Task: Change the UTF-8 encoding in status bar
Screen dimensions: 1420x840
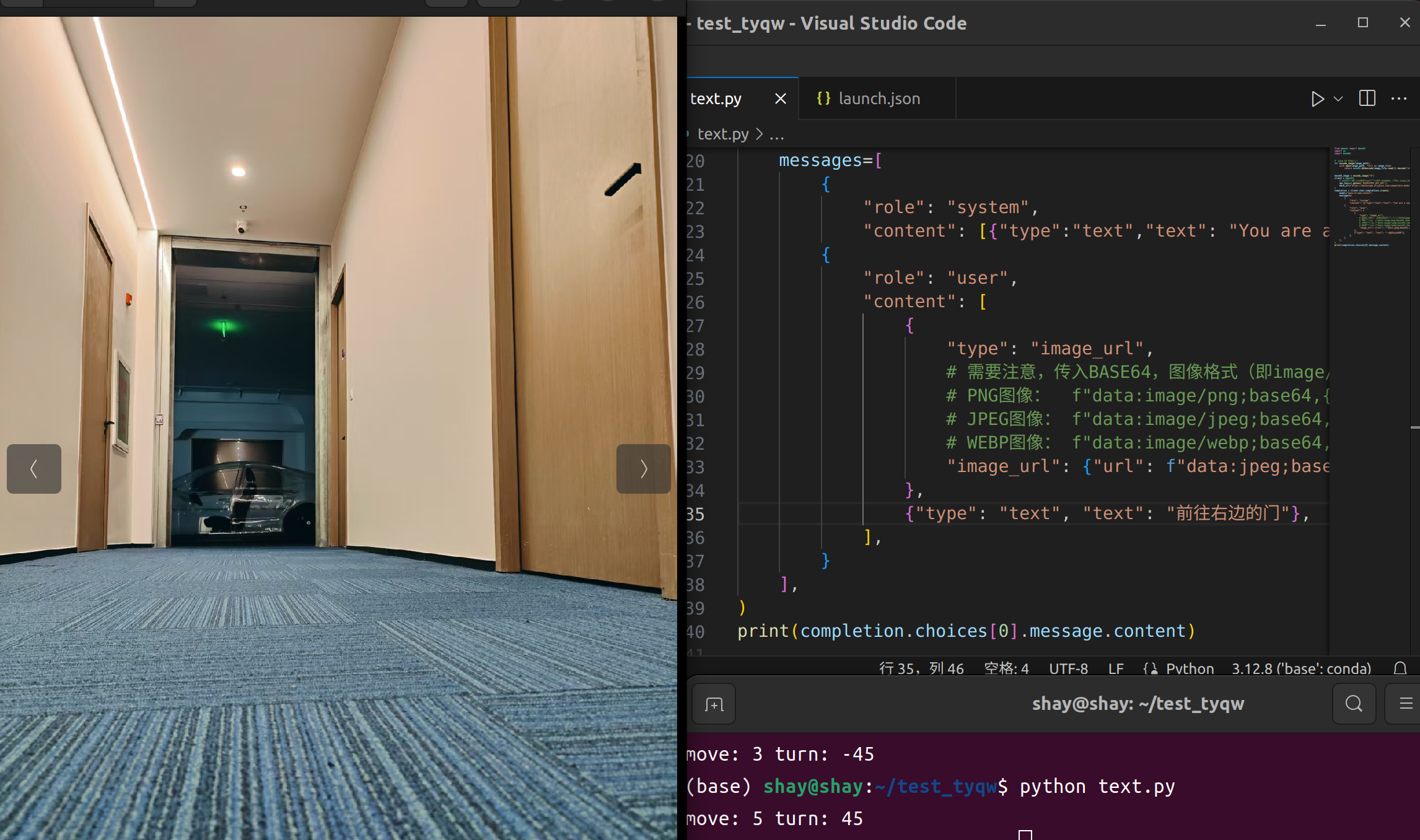Action: [x=1068, y=669]
